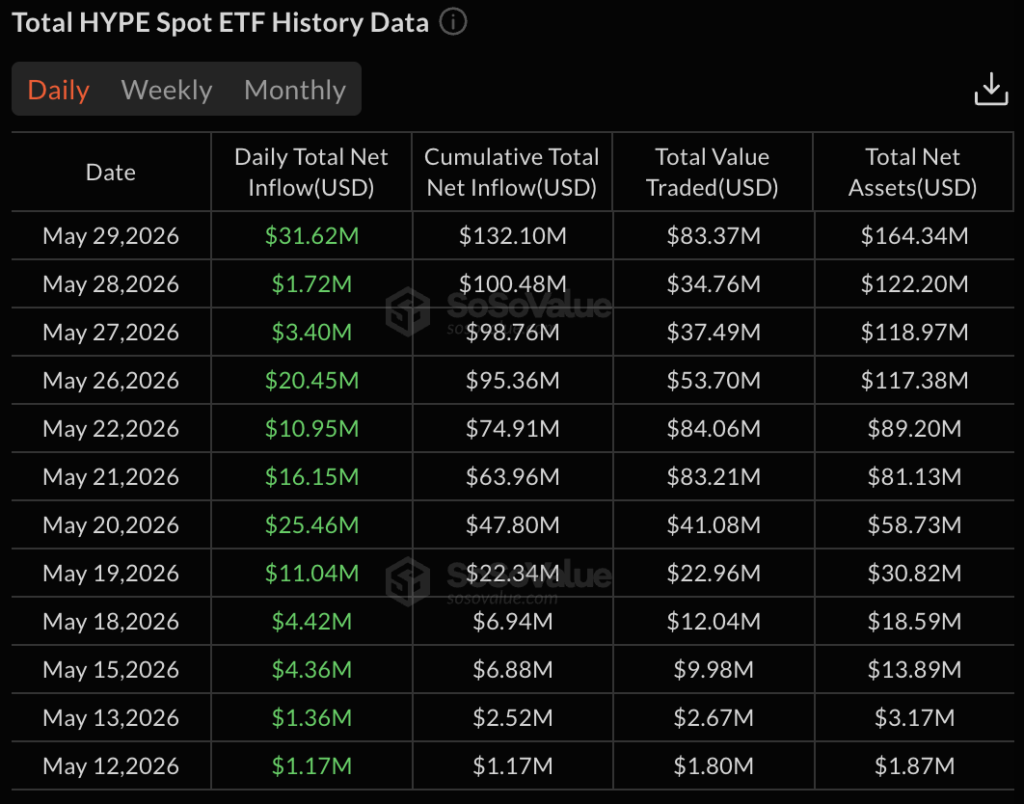Select the $117.38M net assets cell
This screenshot has width=1024, height=804.
[x=914, y=381]
